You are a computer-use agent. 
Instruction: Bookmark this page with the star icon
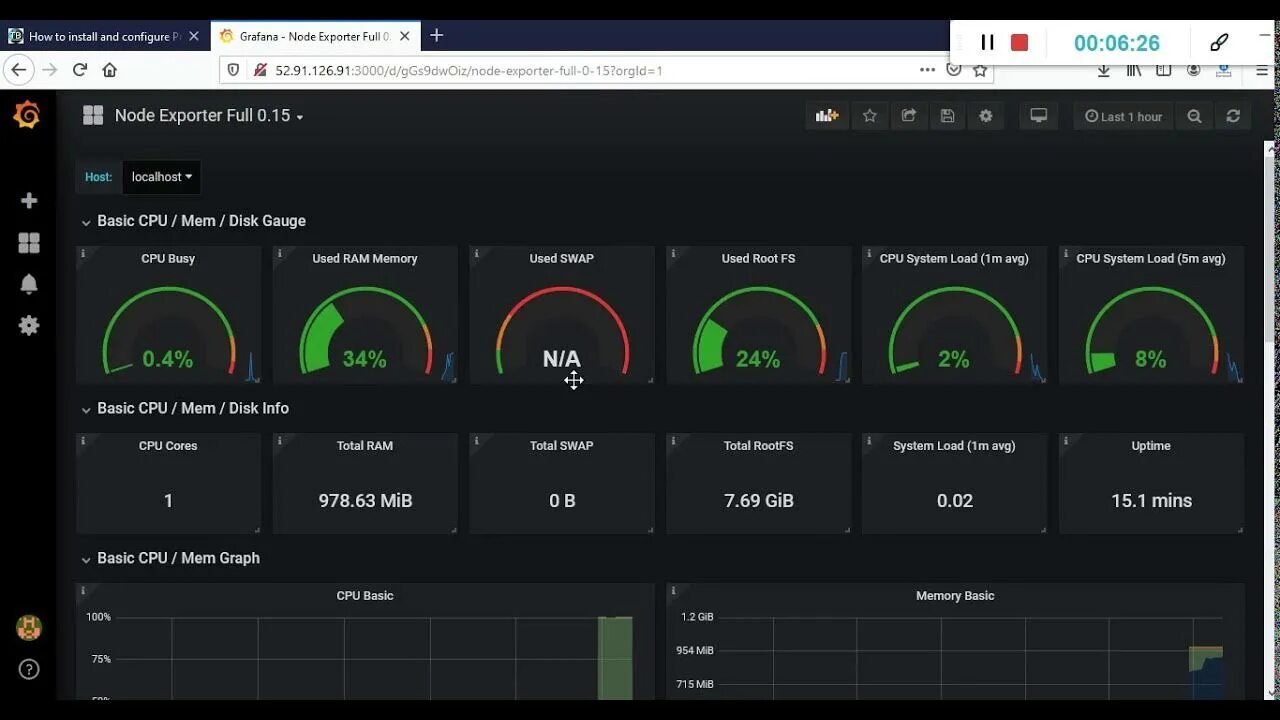click(980, 70)
